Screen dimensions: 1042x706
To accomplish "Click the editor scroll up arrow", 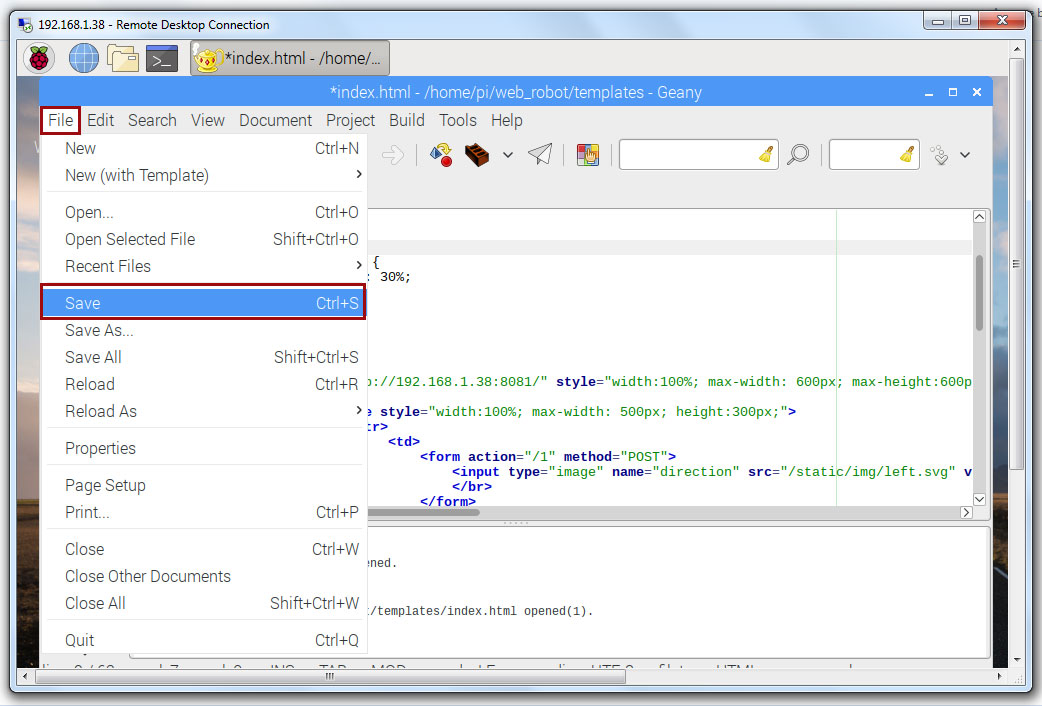I will (979, 217).
